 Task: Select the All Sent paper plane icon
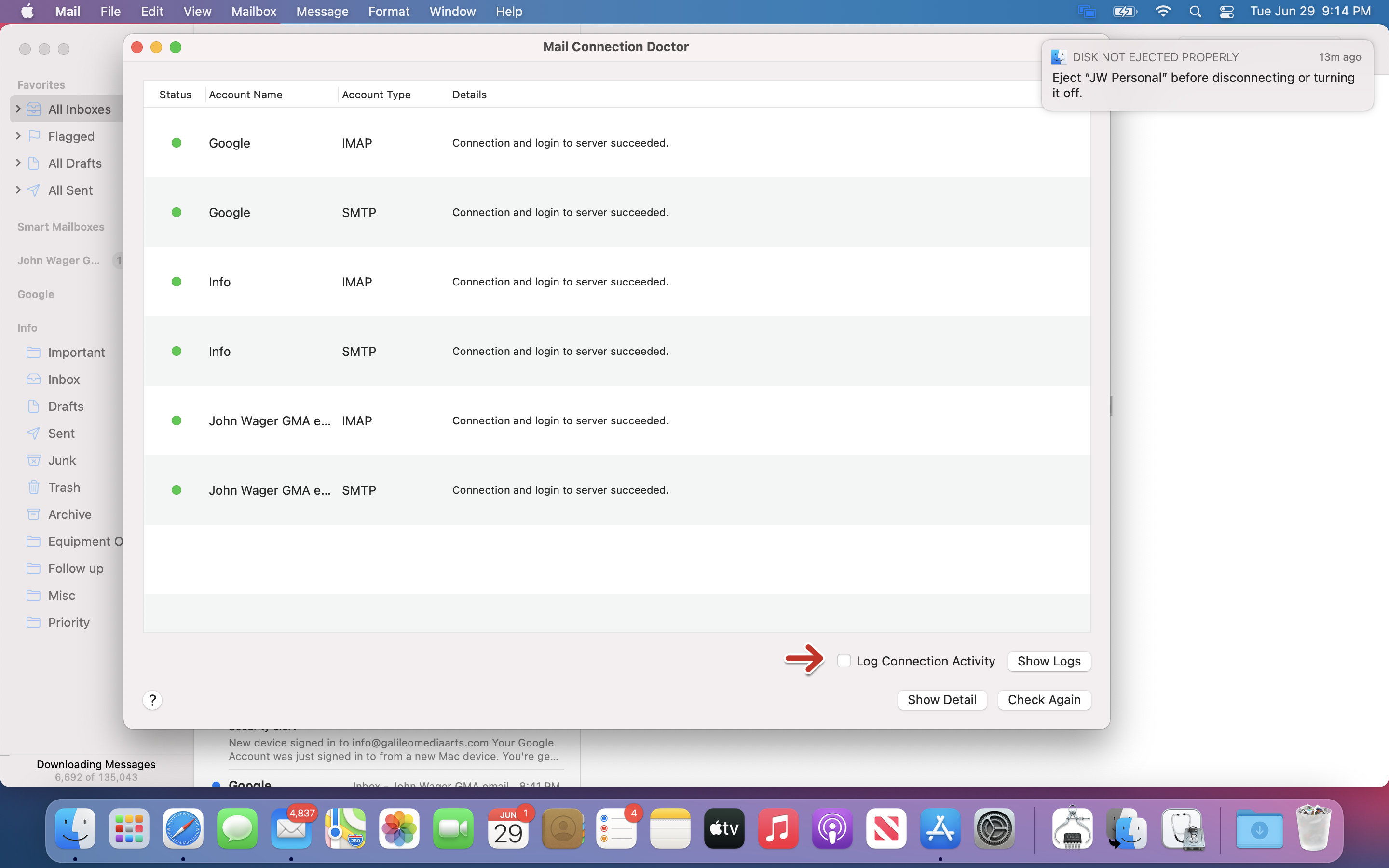point(34,190)
